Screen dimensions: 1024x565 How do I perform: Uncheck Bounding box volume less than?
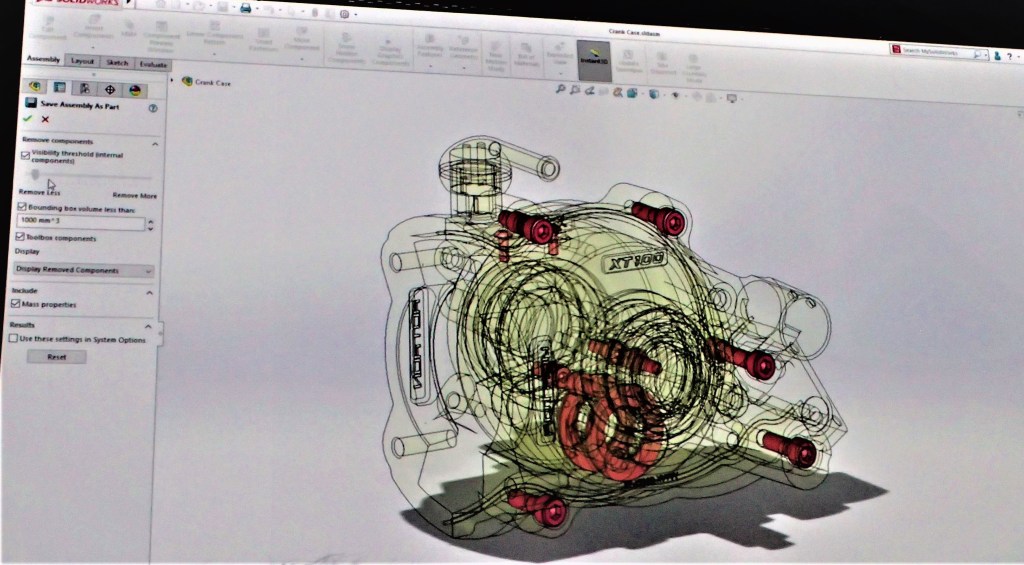(21, 207)
